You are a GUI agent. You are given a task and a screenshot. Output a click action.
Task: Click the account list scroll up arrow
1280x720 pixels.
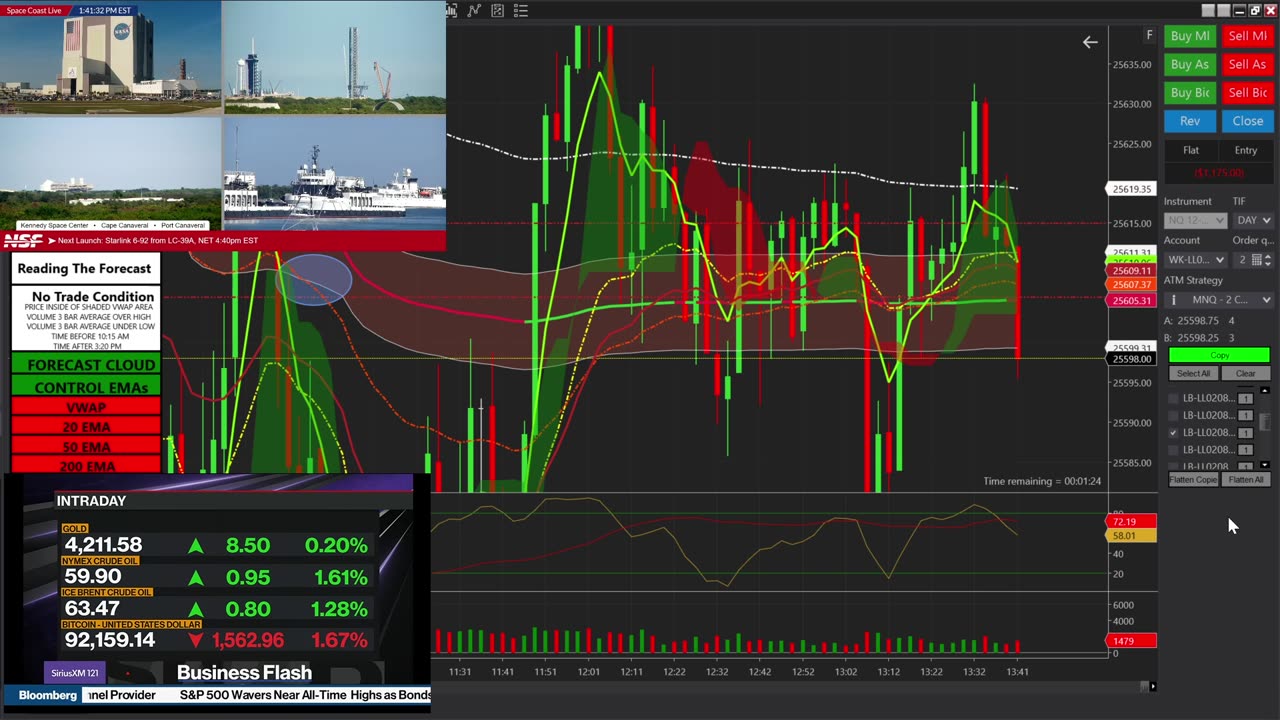pyautogui.click(x=1265, y=390)
